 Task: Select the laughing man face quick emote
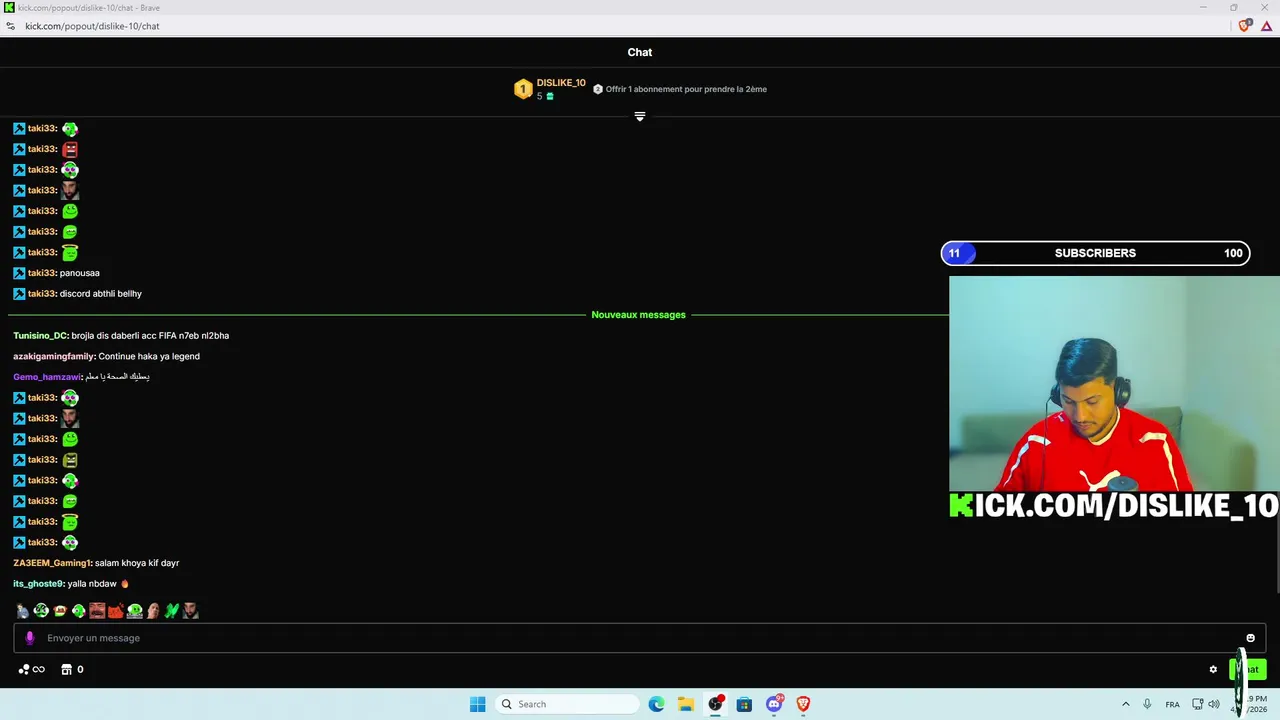coord(97,611)
